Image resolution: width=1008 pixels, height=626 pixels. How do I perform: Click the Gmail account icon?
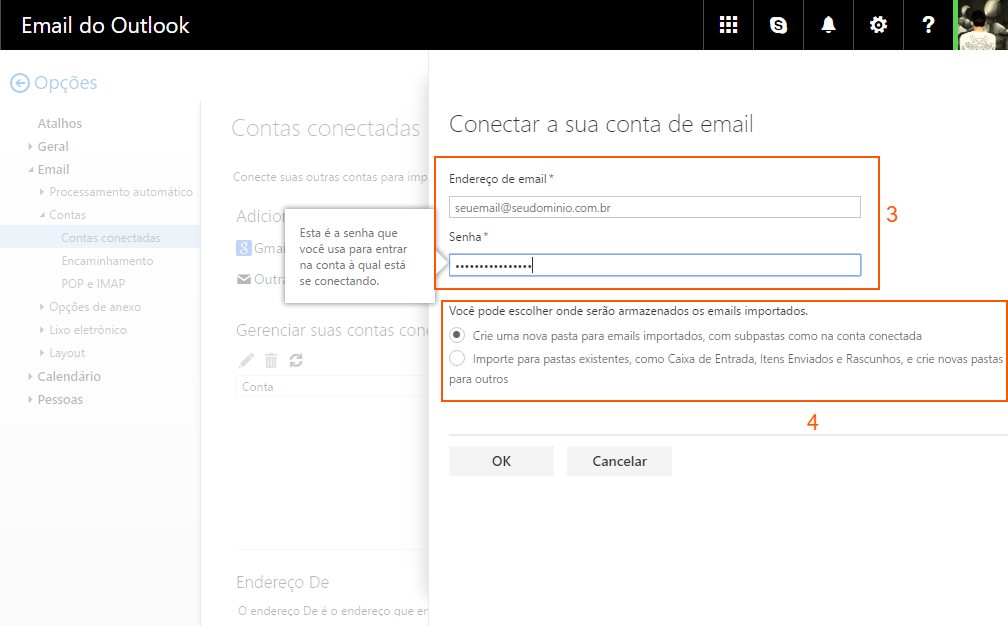click(244, 248)
